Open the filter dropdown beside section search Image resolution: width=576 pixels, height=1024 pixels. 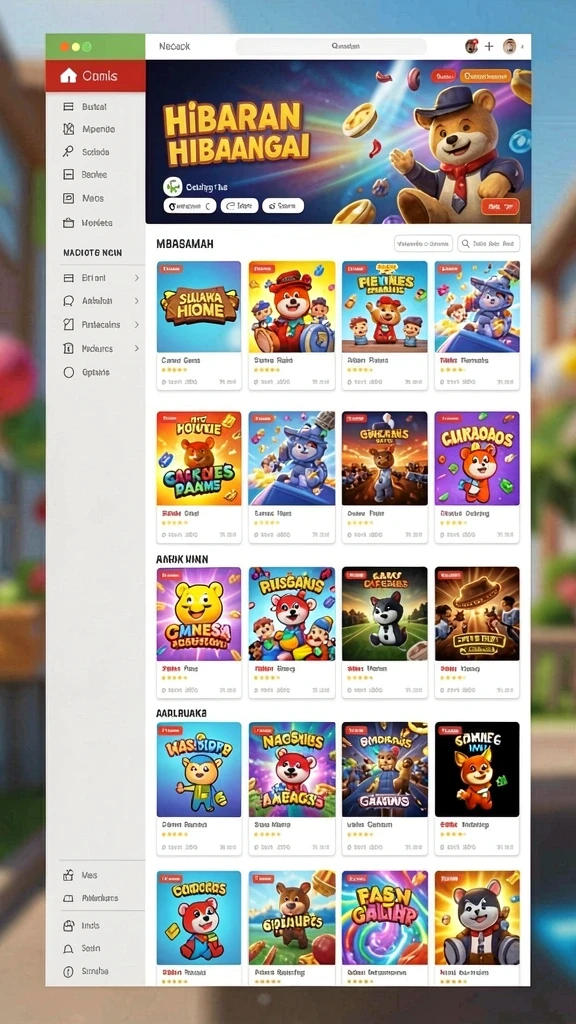(423, 244)
